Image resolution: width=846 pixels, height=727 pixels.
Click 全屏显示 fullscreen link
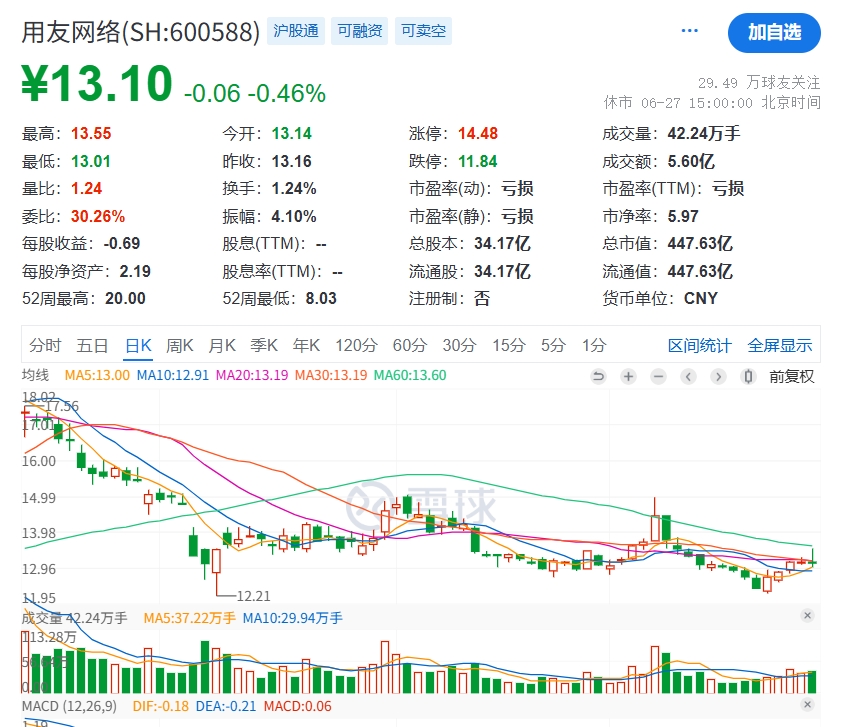(x=780, y=345)
